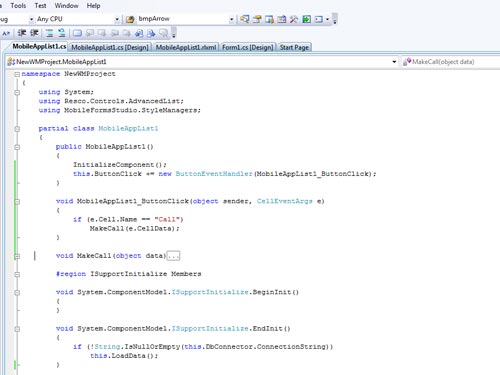This screenshot has height=375, width=500.
Task: Click the 'MakeCall(e.CellData);' call line
Action: [x=134, y=228]
